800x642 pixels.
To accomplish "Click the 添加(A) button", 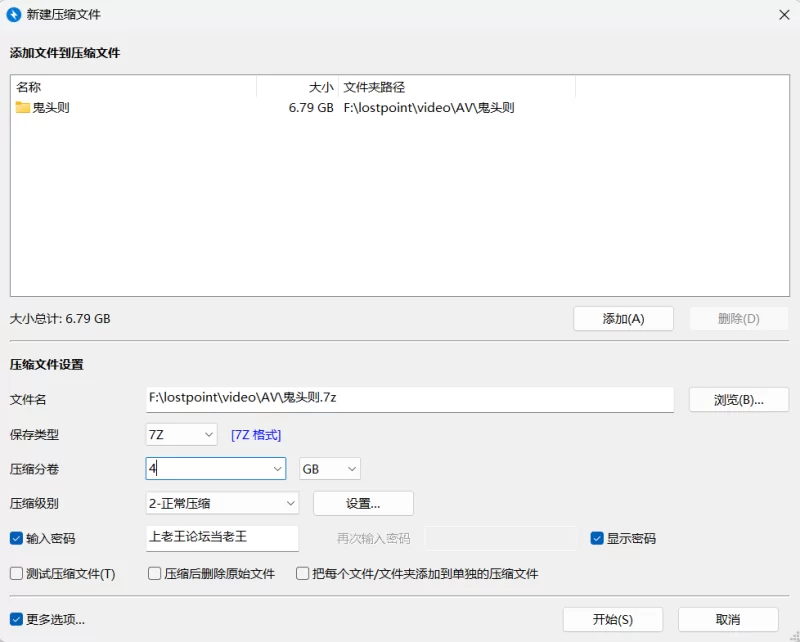I will point(623,319).
